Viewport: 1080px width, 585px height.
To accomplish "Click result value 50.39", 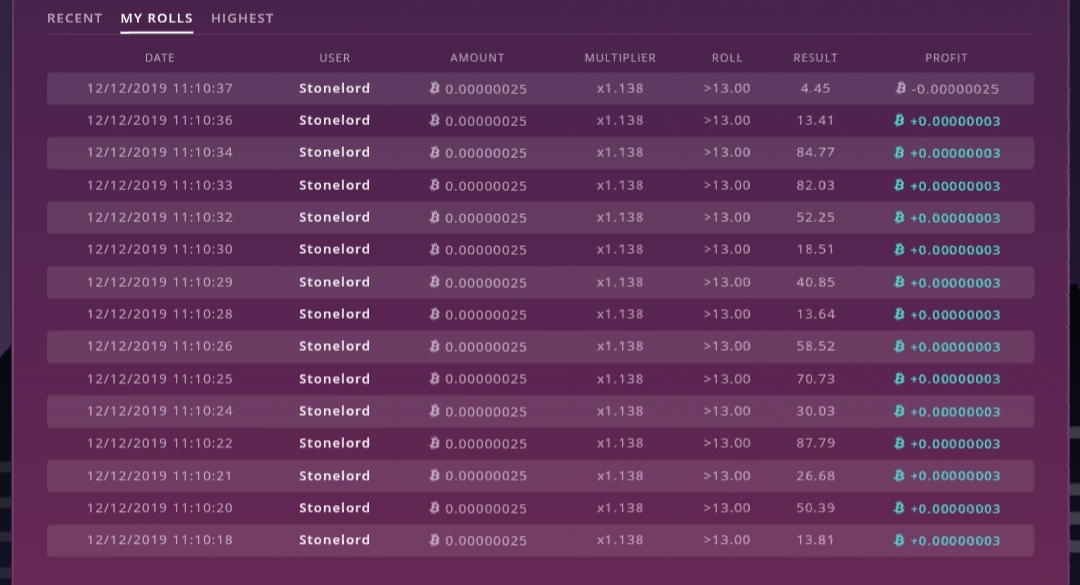I will [816, 508].
